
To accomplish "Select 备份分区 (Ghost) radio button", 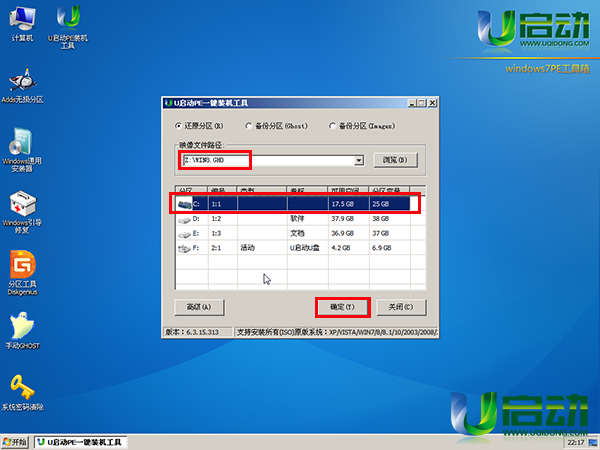I will [x=249, y=126].
